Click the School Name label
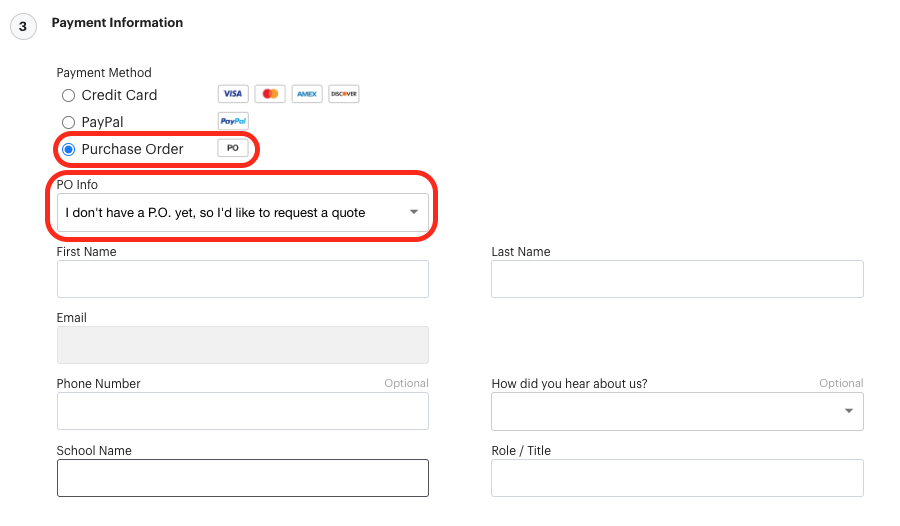900x526 pixels. click(x=94, y=451)
